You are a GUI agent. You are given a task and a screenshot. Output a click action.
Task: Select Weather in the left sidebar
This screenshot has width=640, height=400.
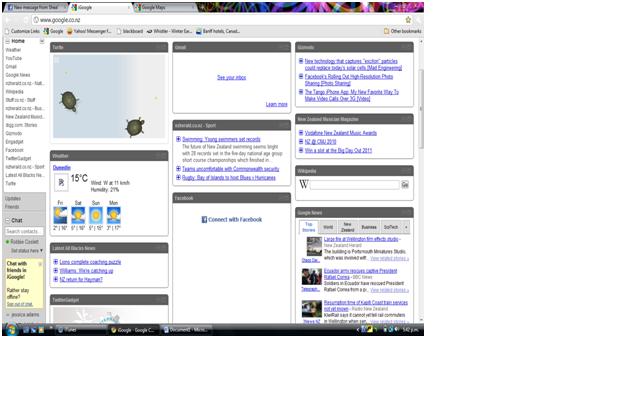(x=13, y=50)
